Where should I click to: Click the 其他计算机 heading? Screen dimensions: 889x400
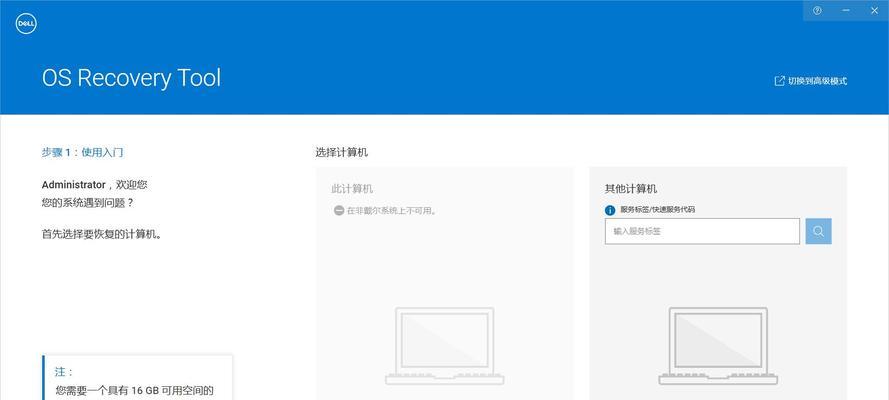click(x=631, y=189)
